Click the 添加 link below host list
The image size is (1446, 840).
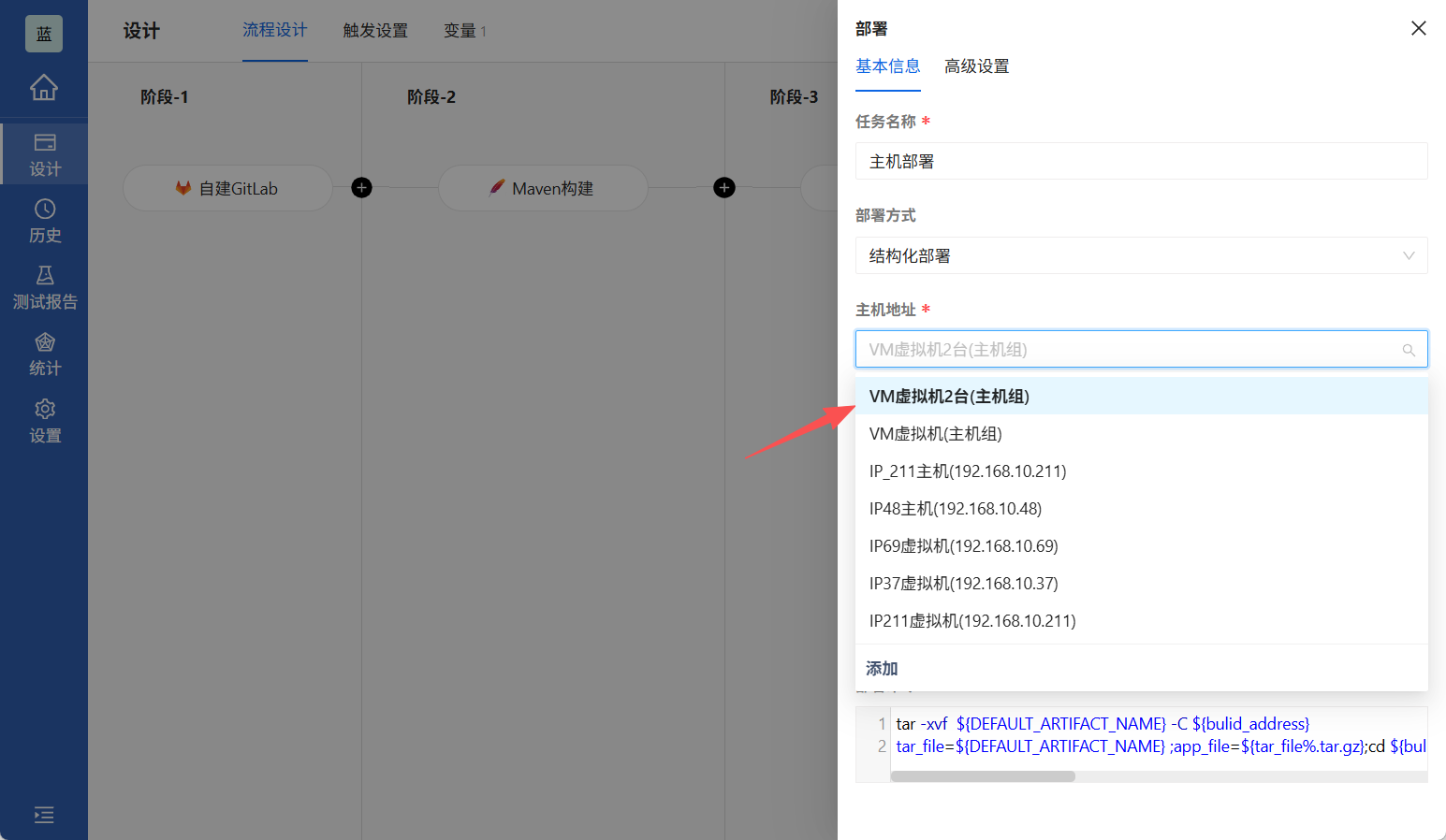[x=881, y=668]
